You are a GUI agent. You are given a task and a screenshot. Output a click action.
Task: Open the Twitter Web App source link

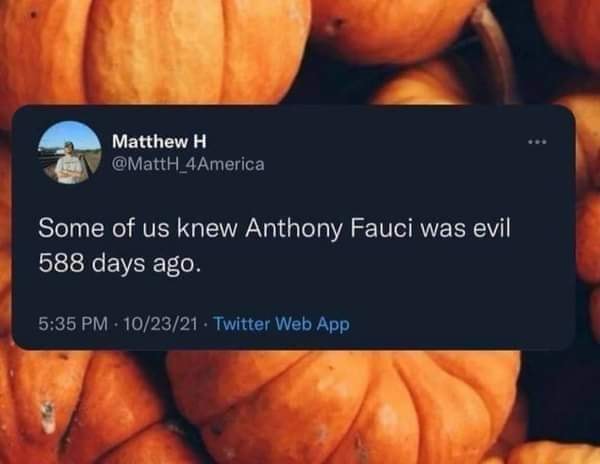[x=282, y=323]
